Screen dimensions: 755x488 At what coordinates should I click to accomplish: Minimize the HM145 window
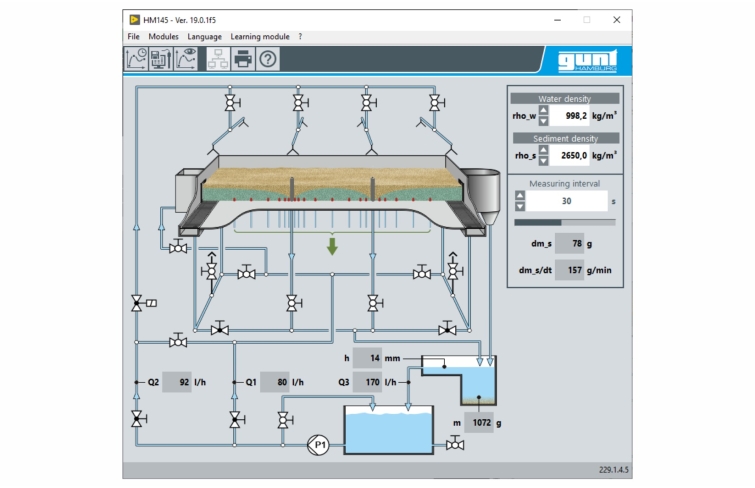pyautogui.click(x=558, y=20)
